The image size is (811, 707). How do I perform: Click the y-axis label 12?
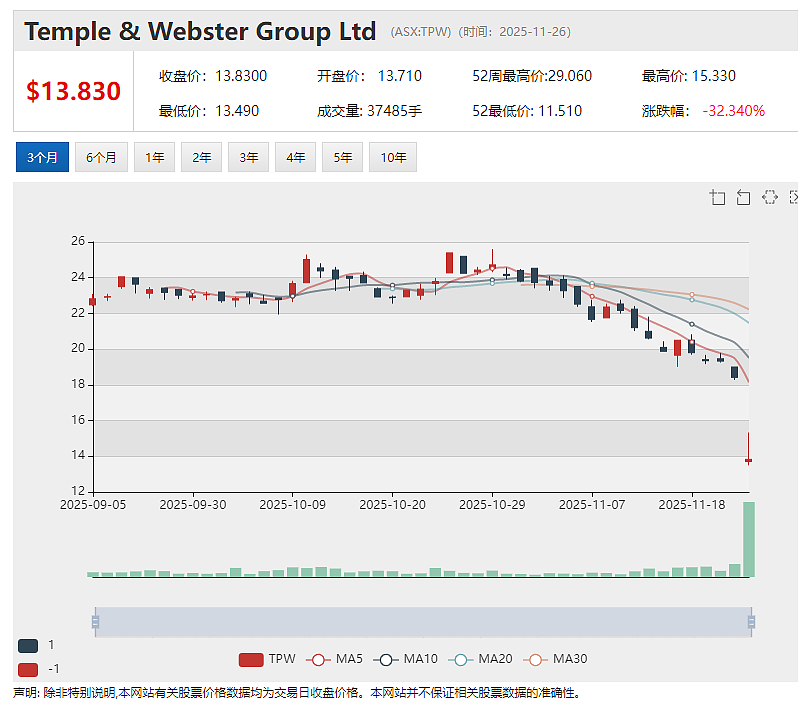(x=78, y=490)
